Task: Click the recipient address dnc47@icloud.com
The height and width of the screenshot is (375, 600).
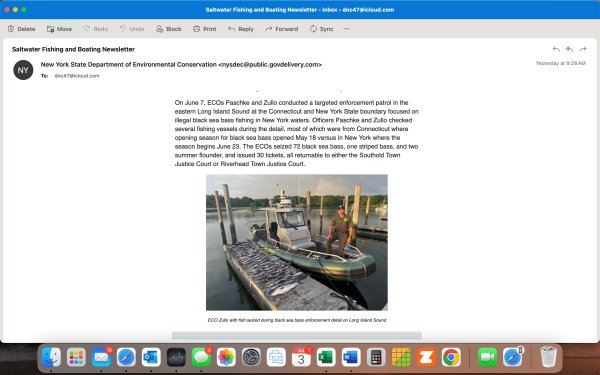Action: coord(77,76)
